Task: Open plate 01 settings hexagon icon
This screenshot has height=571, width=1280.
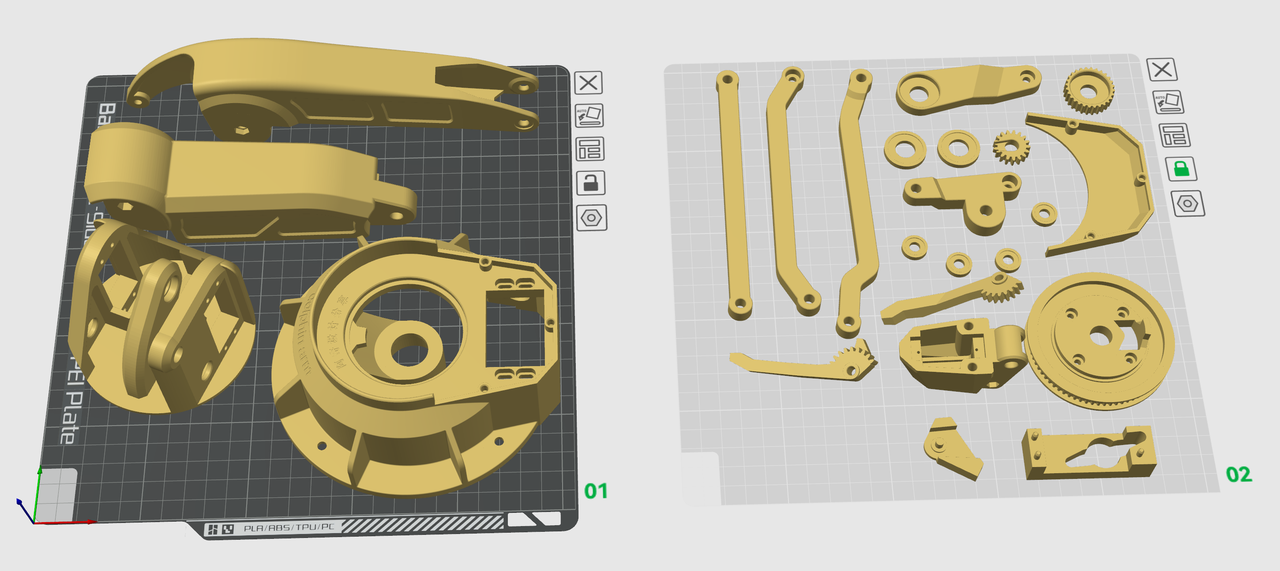Action: click(x=591, y=217)
